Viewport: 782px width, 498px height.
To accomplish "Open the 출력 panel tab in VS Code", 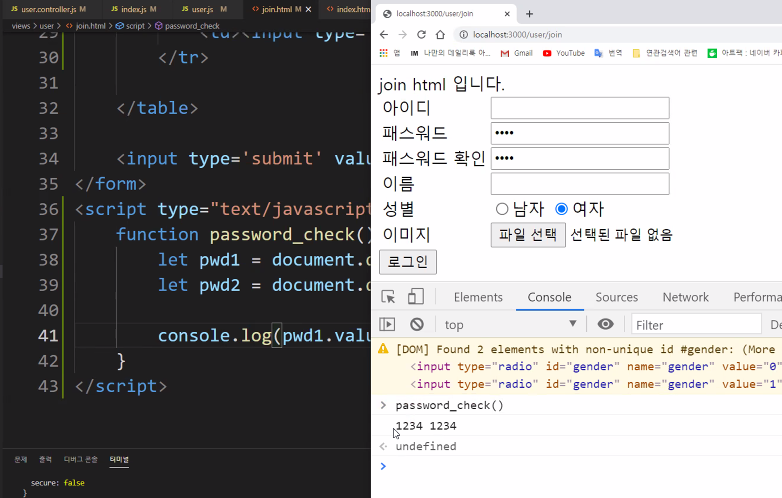I will (45, 459).
